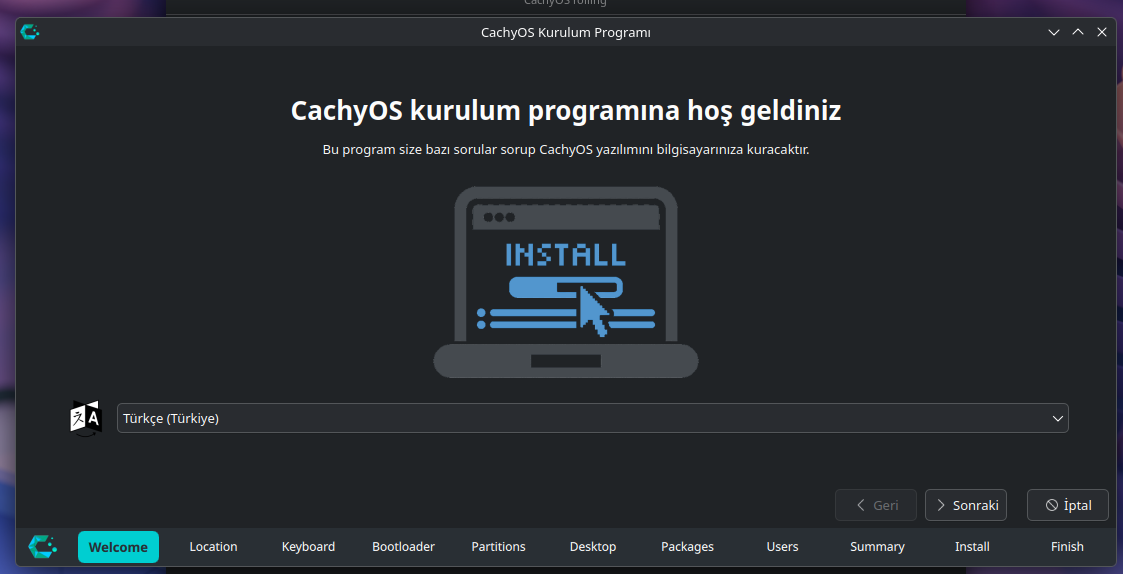
Task: Cancel installation with İptal button
Action: (x=1068, y=505)
